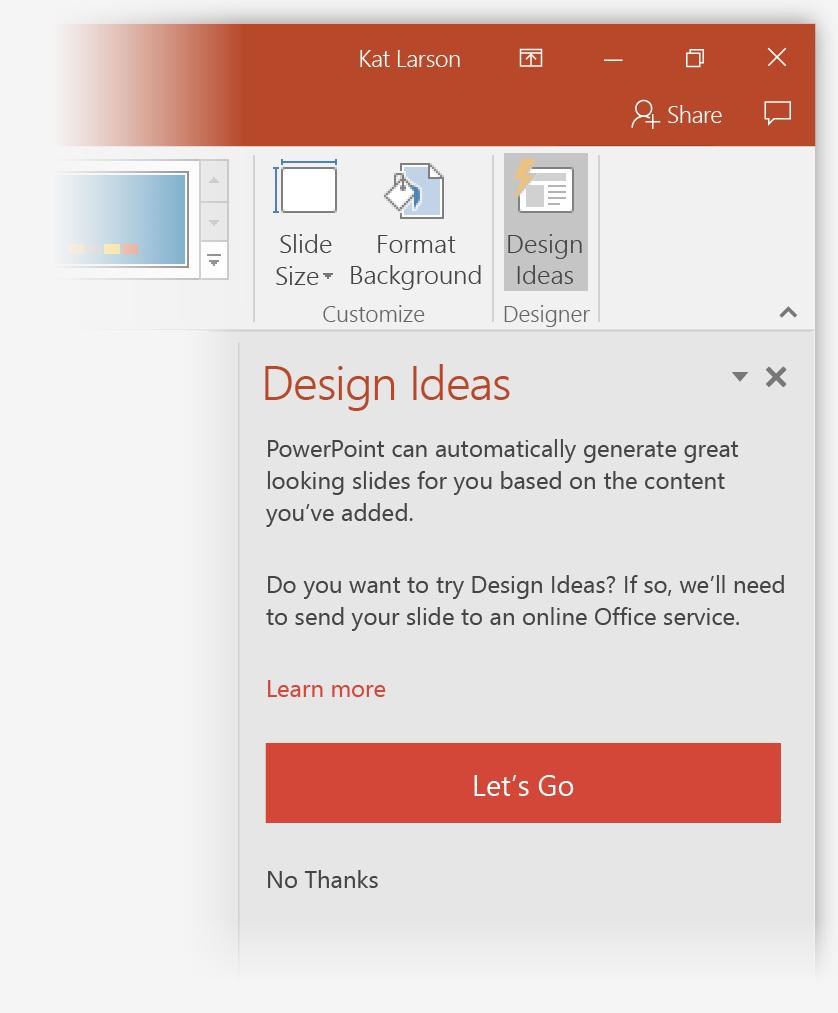Screen dimensions: 838x1013
Task: Click the Share button
Action: tap(676, 115)
